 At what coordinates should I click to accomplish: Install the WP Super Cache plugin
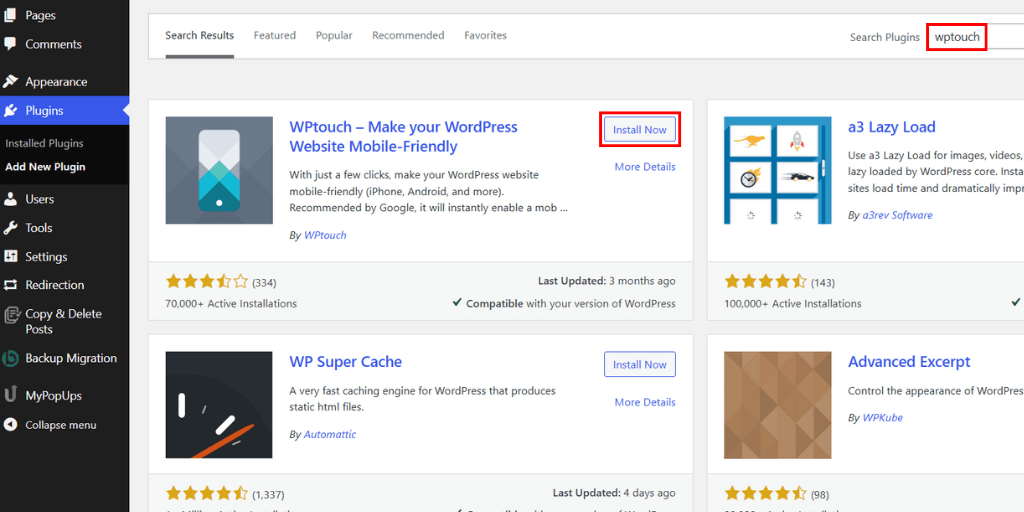[640, 364]
